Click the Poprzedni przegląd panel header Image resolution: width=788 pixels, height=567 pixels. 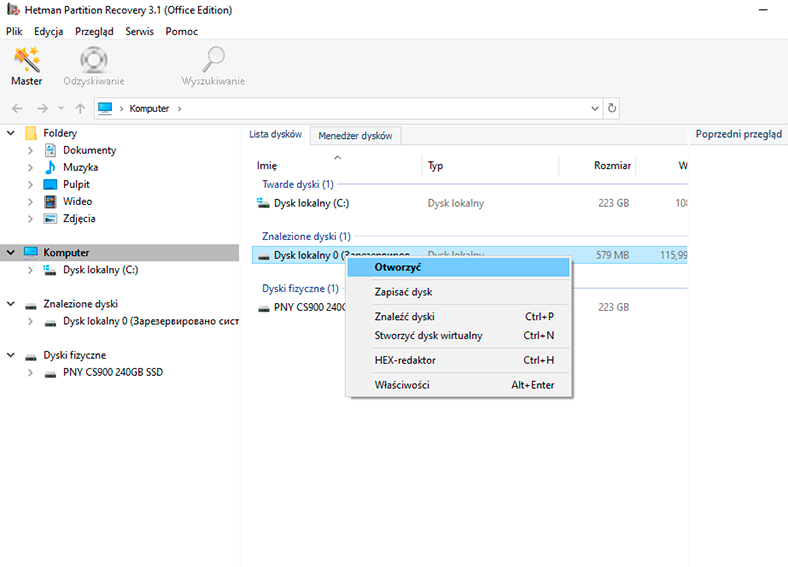[x=738, y=134]
